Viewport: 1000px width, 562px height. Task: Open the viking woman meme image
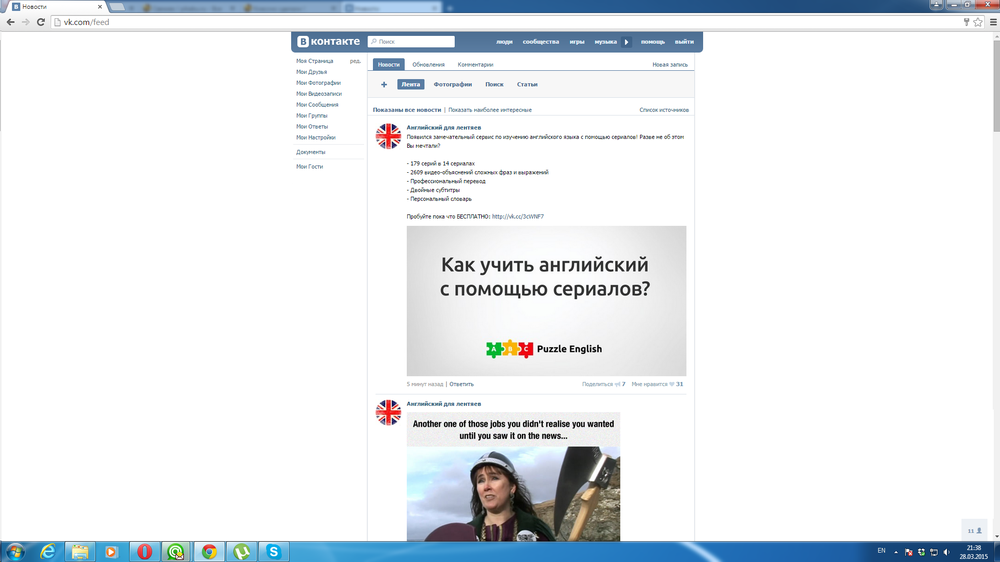(513, 479)
